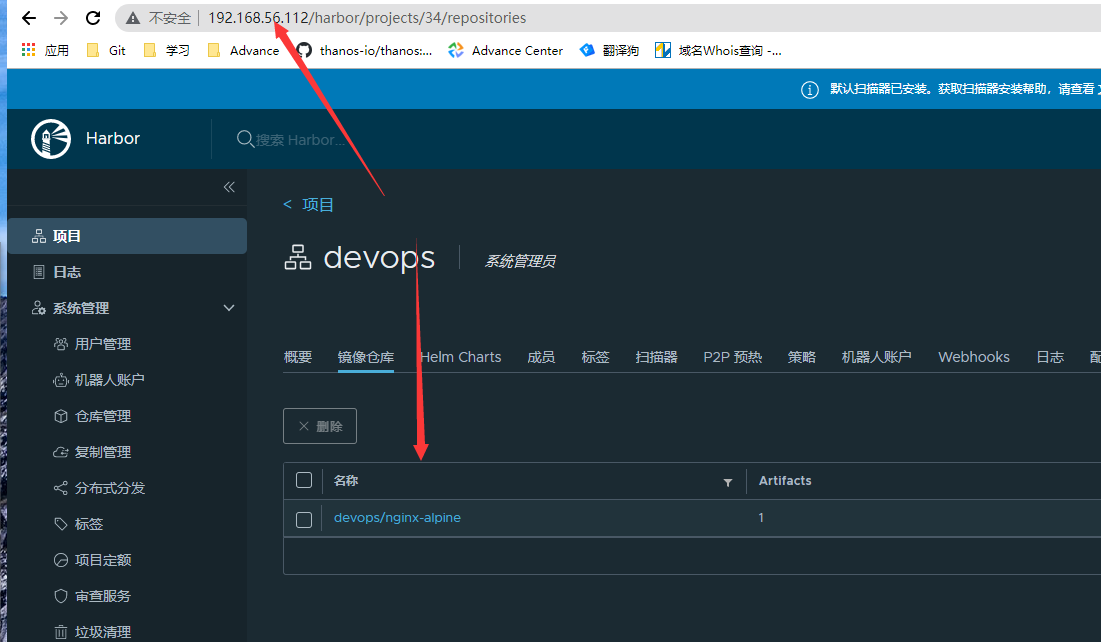This screenshot has height=642, width=1101.
Task: Switch to the P2P 预热 tab
Action: coord(732,357)
